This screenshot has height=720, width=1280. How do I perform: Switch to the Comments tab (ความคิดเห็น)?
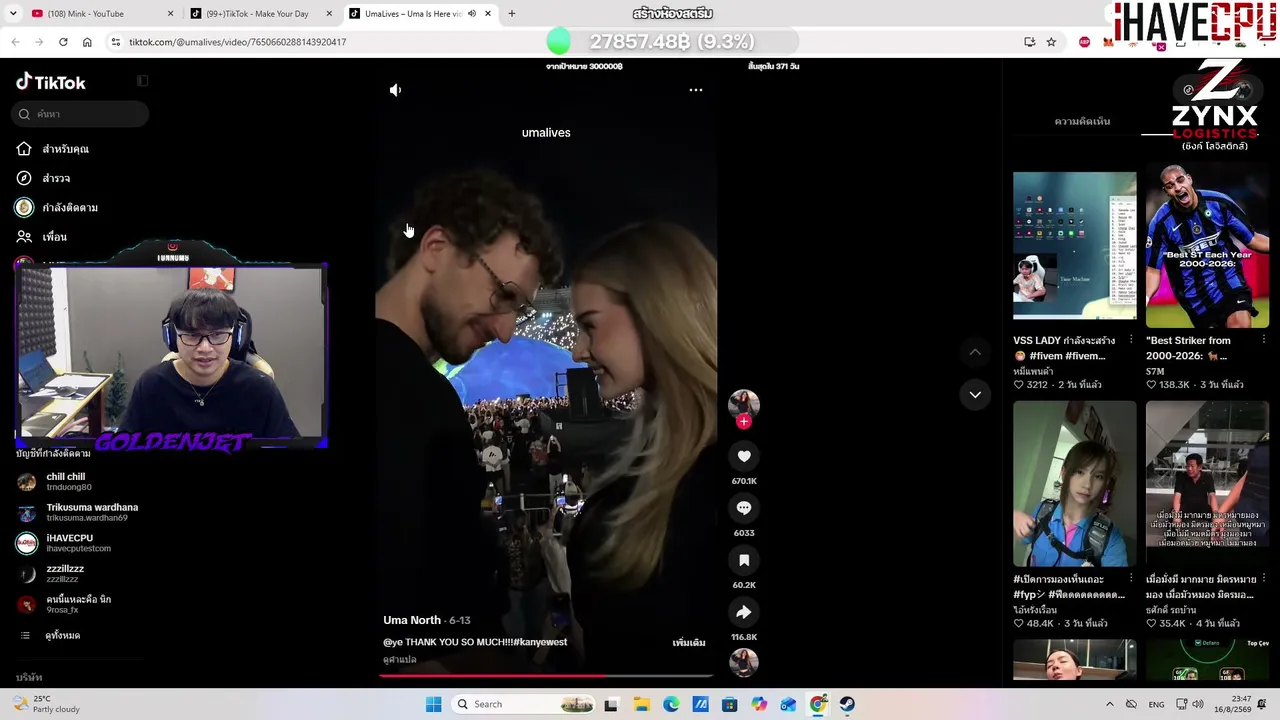coord(1082,121)
